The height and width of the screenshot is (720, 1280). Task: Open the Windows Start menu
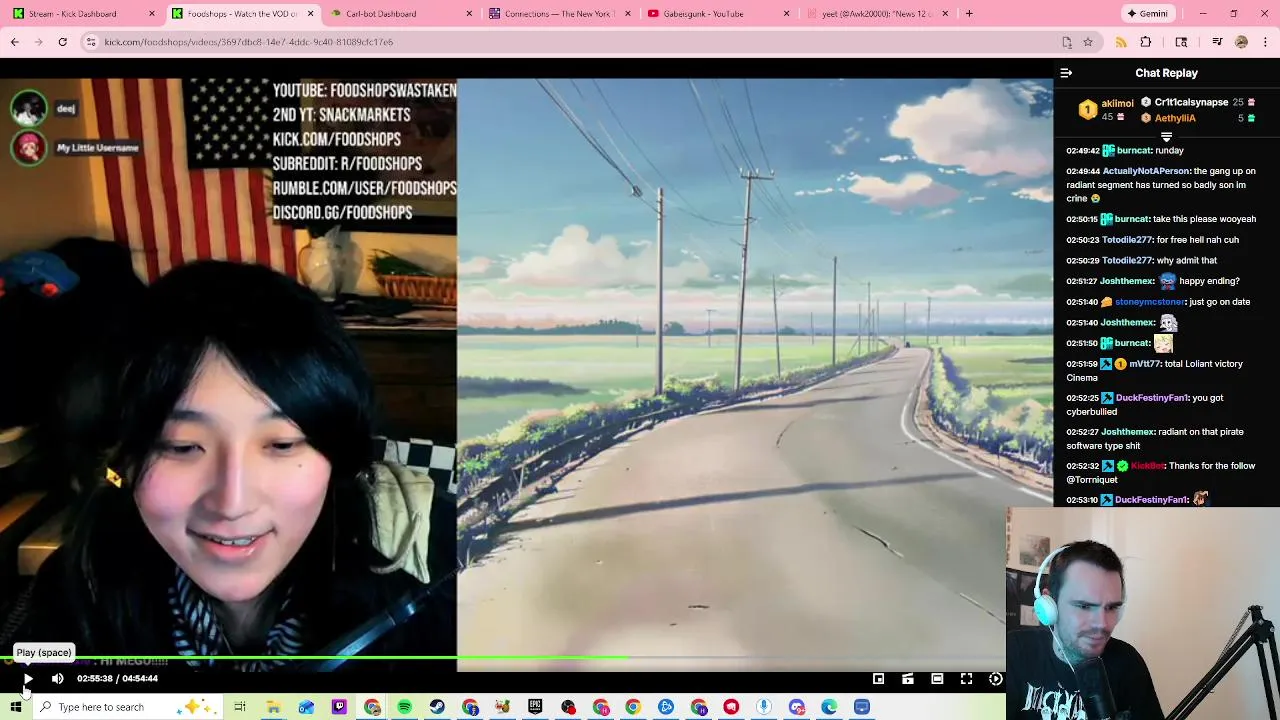pyautogui.click(x=15, y=707)
